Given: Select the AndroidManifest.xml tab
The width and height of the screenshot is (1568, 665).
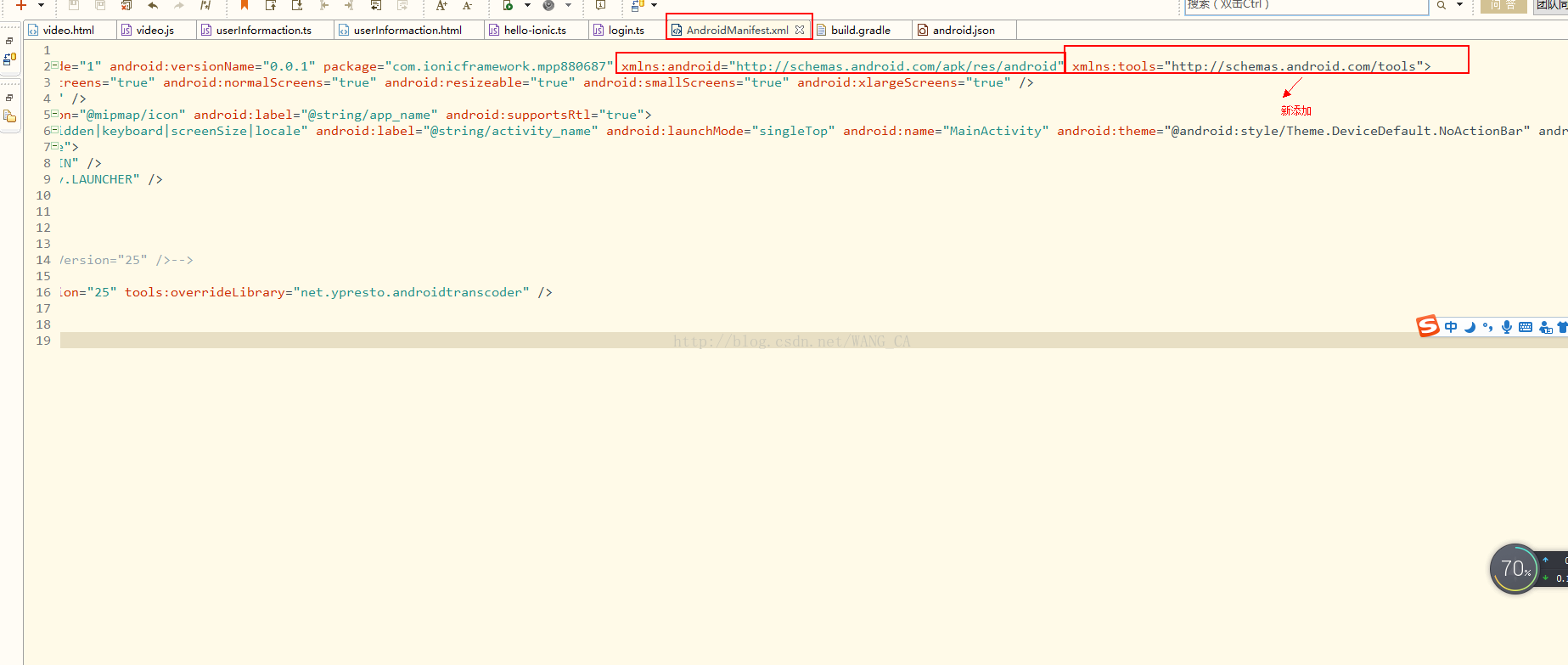Looking at the screenshot, I should (x=737, y=30).
